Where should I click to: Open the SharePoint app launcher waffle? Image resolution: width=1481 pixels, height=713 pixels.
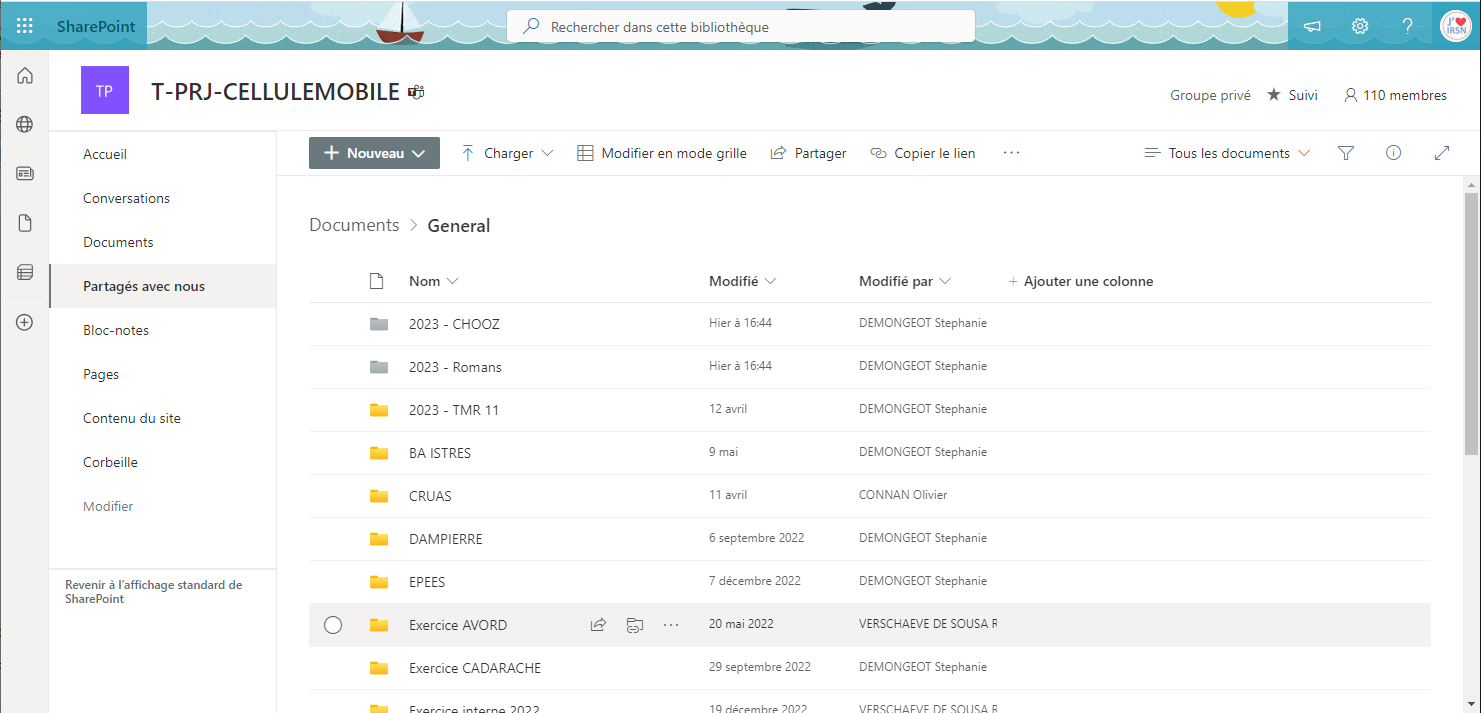[24, 26]
